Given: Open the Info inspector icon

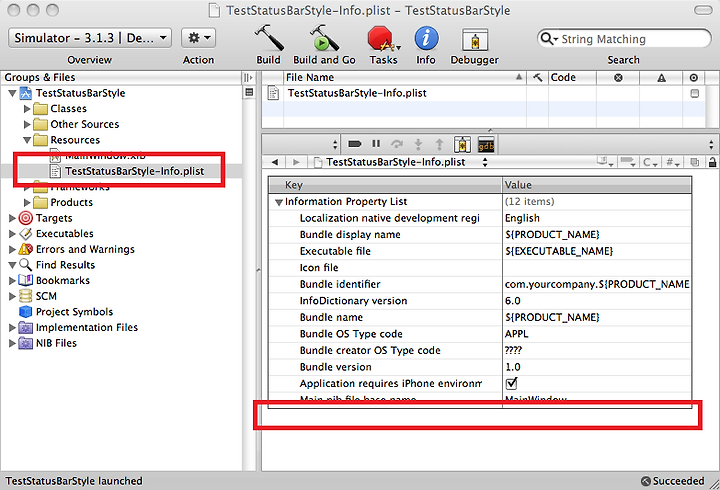Looking at the screenshot, I should click(426, 38).
